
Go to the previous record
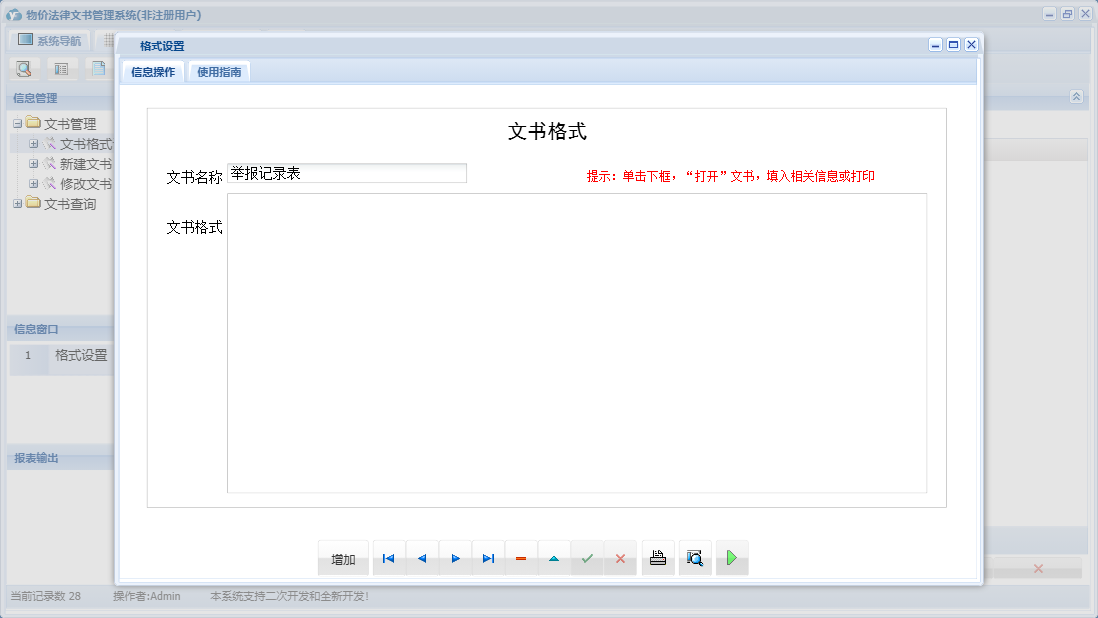(421, 558)
